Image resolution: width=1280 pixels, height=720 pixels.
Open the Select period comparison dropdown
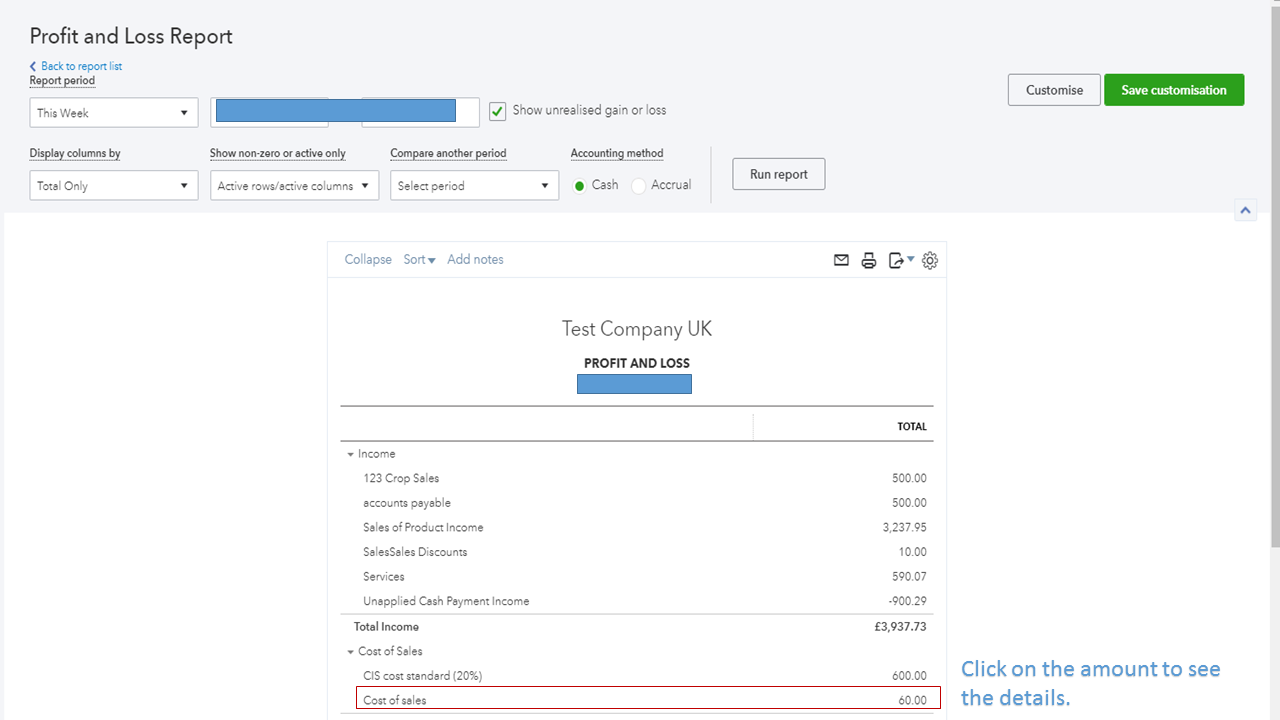(474, 185)
